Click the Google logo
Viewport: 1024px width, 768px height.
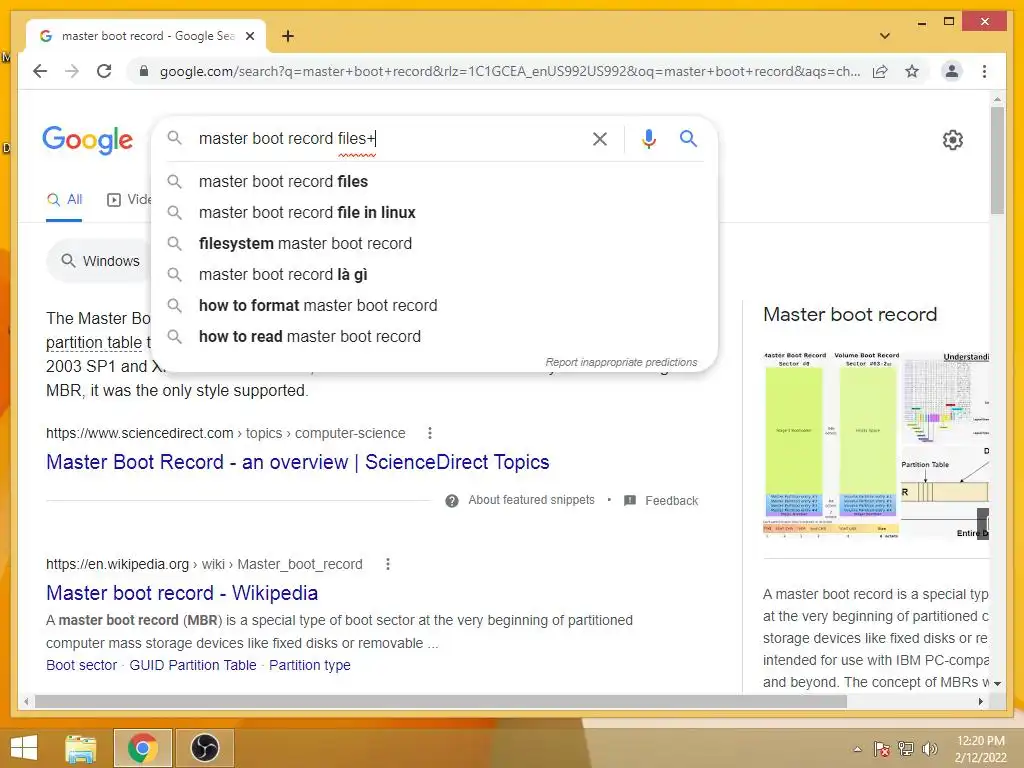[88, 140]
